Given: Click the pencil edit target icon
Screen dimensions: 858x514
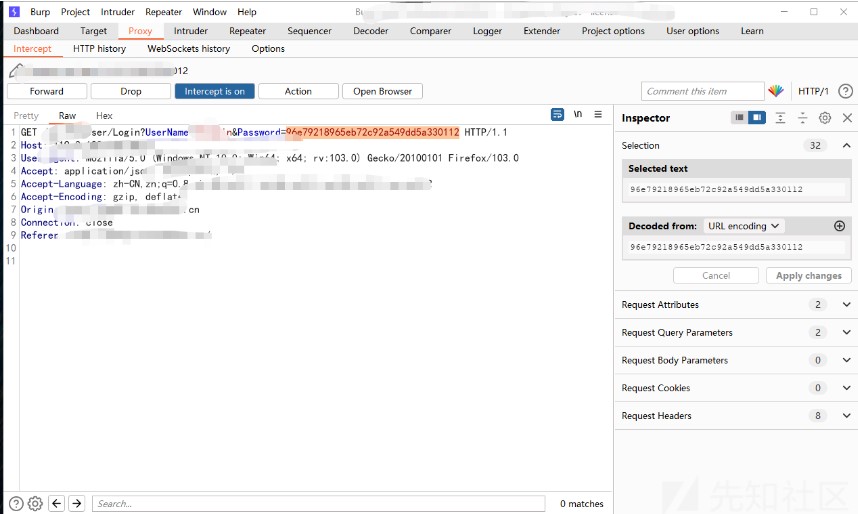Looking at the screenshot, I should (16, 71).
